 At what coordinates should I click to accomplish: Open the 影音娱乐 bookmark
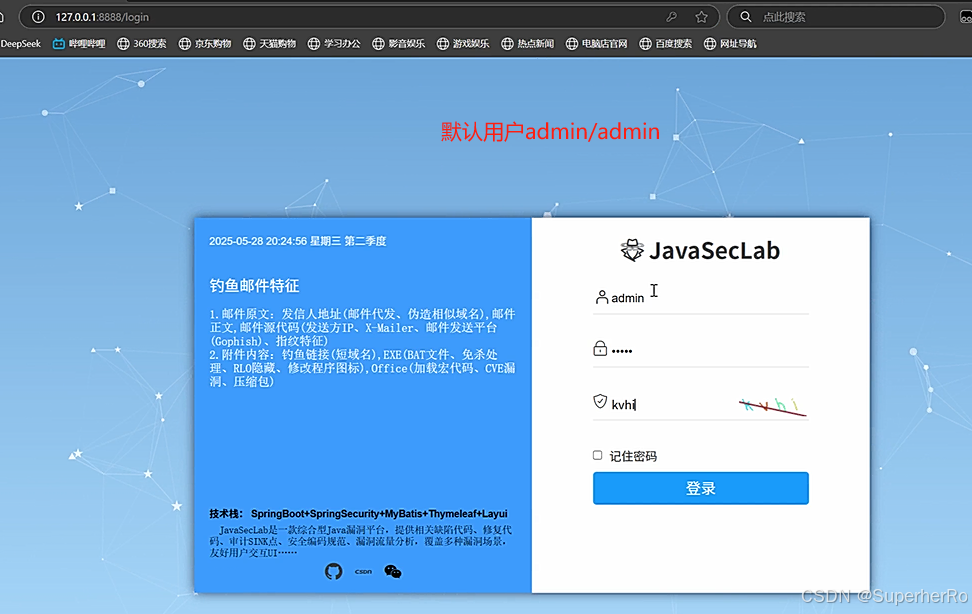(x=399, y=43)
